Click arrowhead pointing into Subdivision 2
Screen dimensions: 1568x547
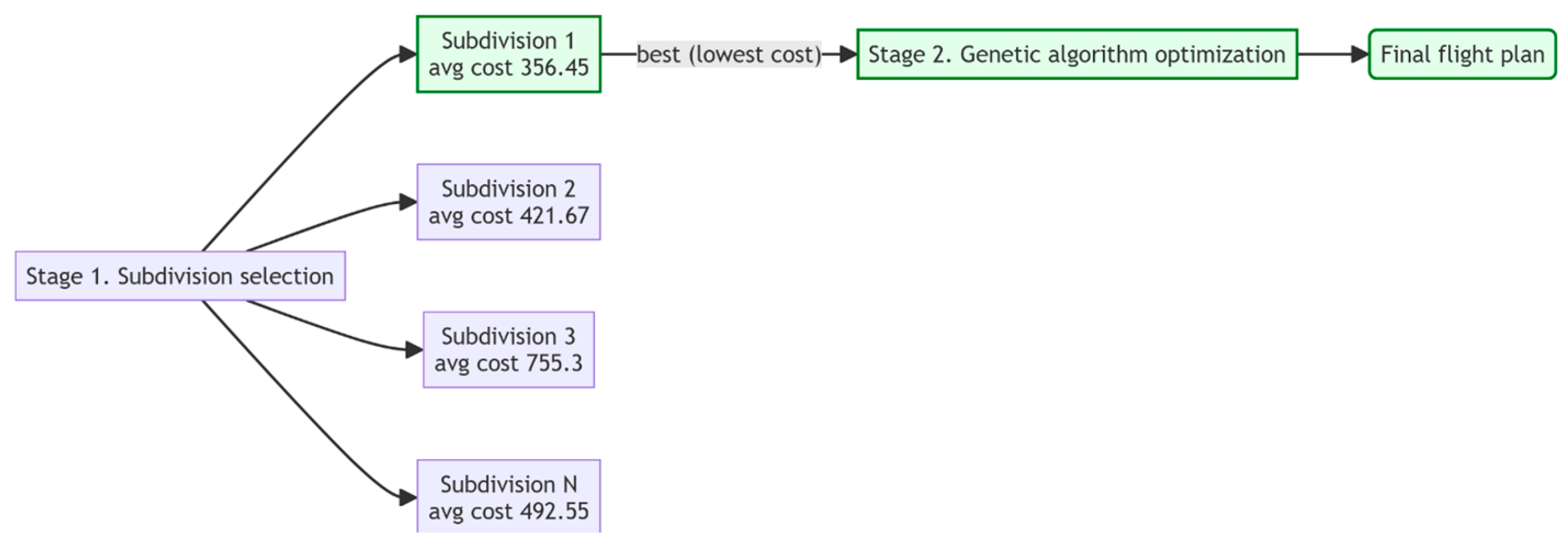[408, 202]
